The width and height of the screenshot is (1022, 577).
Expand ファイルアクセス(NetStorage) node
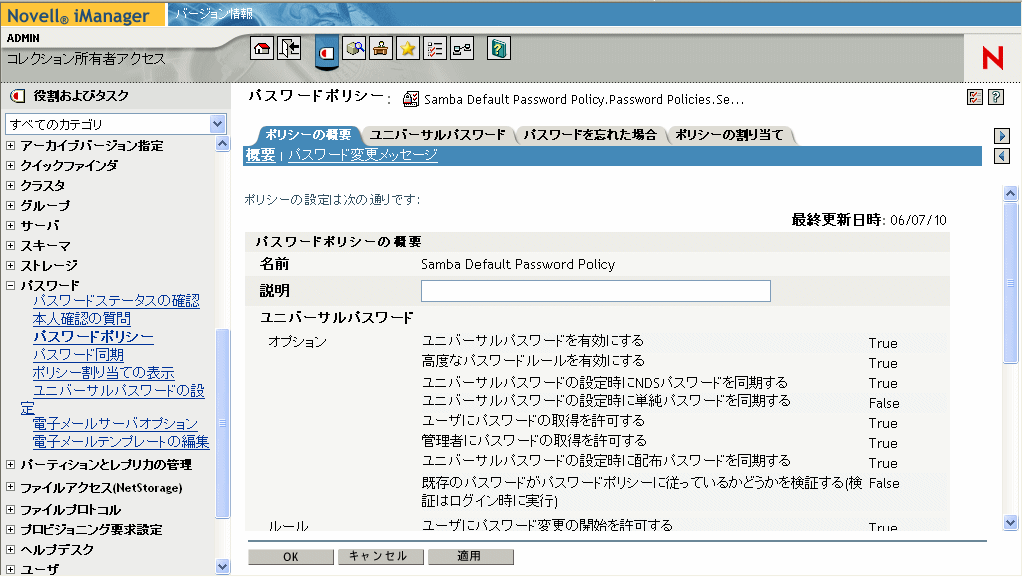click(10, 487)
